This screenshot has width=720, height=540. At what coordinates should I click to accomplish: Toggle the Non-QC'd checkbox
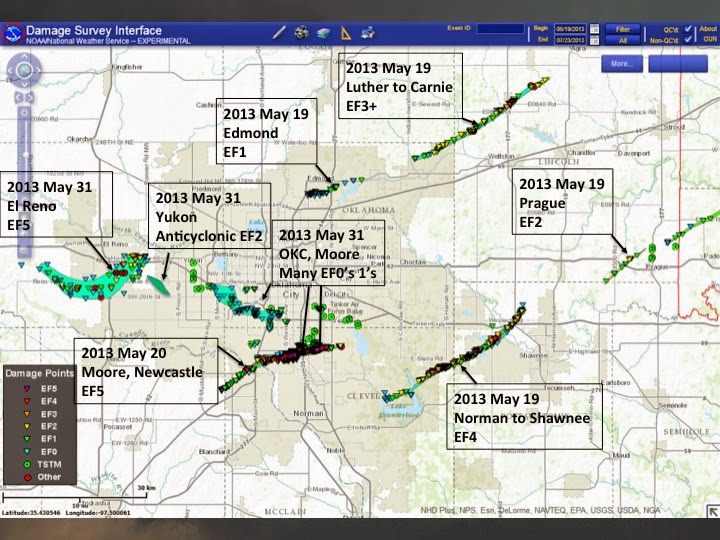tap(687, 39)
